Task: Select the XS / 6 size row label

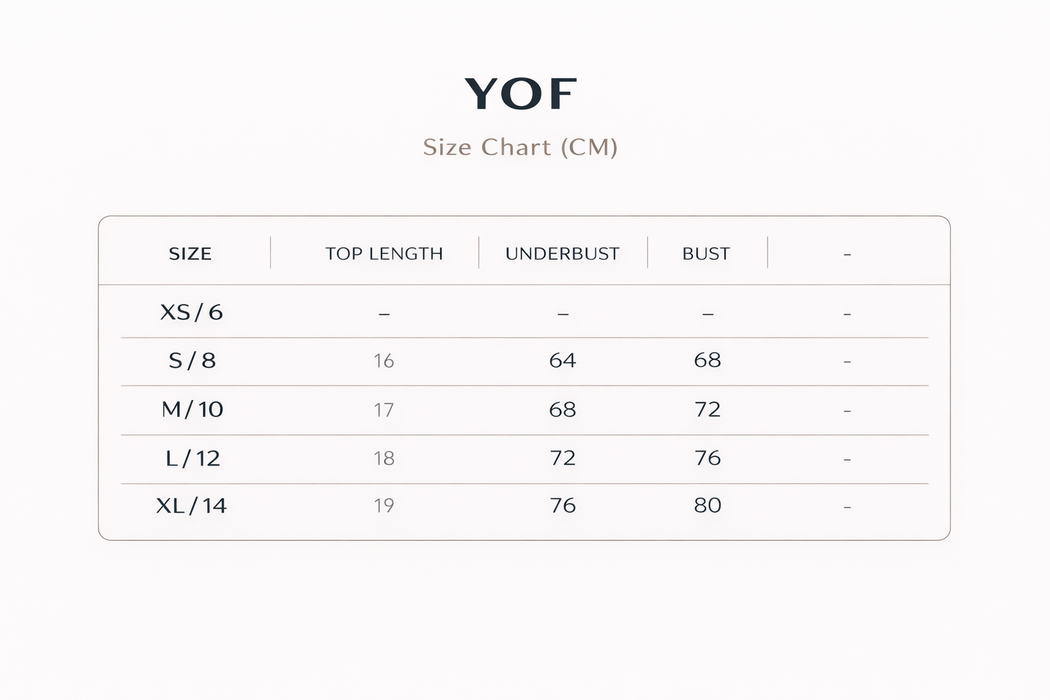Action: 191,312
